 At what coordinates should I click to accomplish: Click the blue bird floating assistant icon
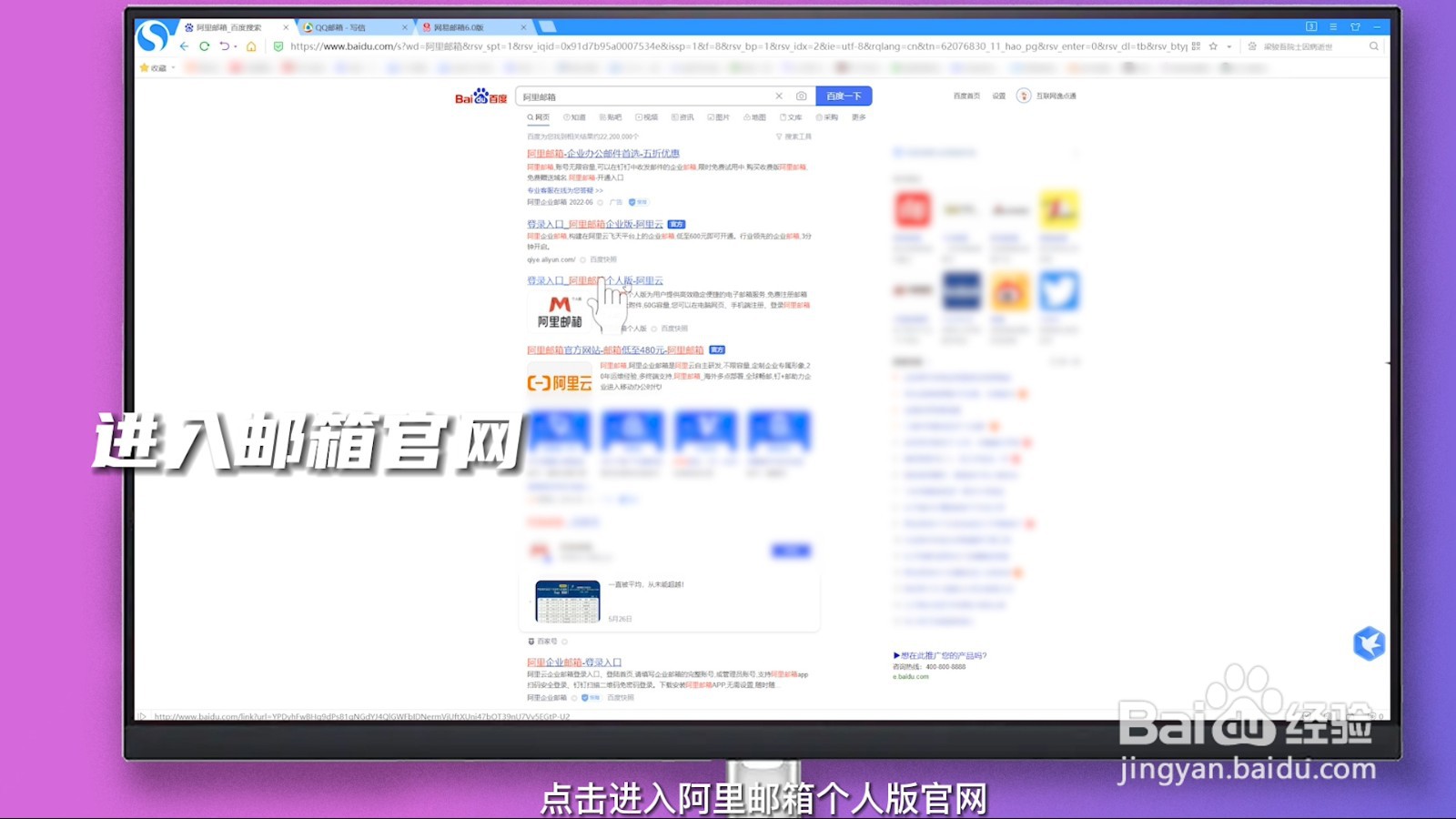[x=1369, y=643]
